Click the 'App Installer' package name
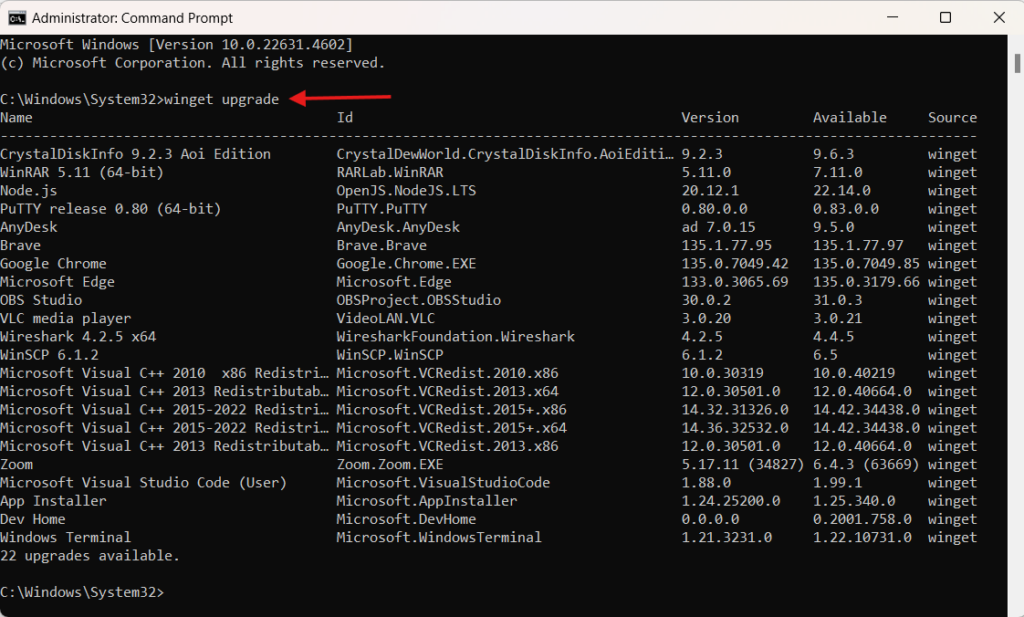Viewport: 1024px width, 617px height. coord(53,501)
